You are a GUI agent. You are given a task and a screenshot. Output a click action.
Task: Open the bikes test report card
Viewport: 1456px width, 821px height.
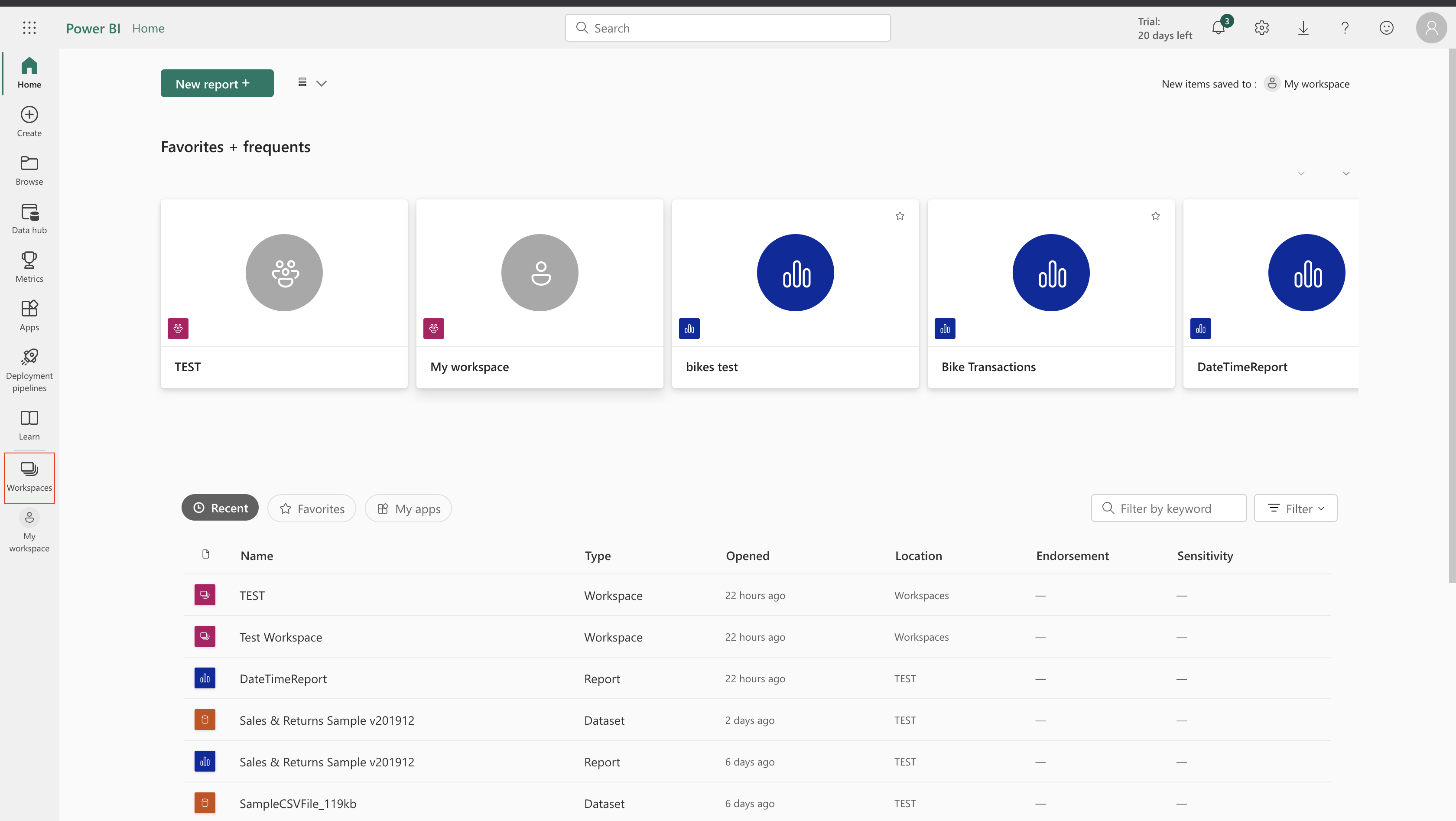pyautogui.click(x=795, y=293)
